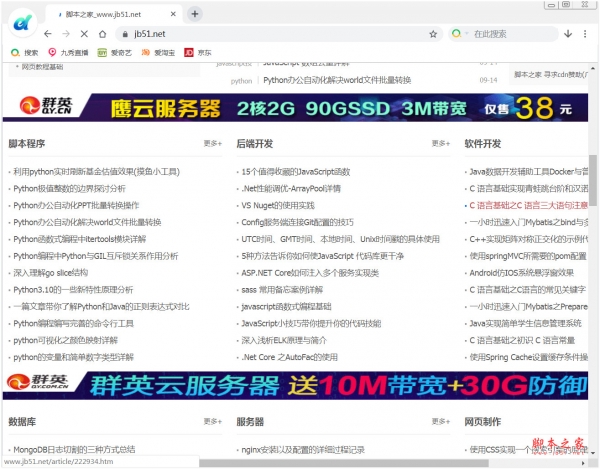This screenshot has height=469, width=600.
Task: Click 更多+ next to 后端开发
Action: [441, 143]
